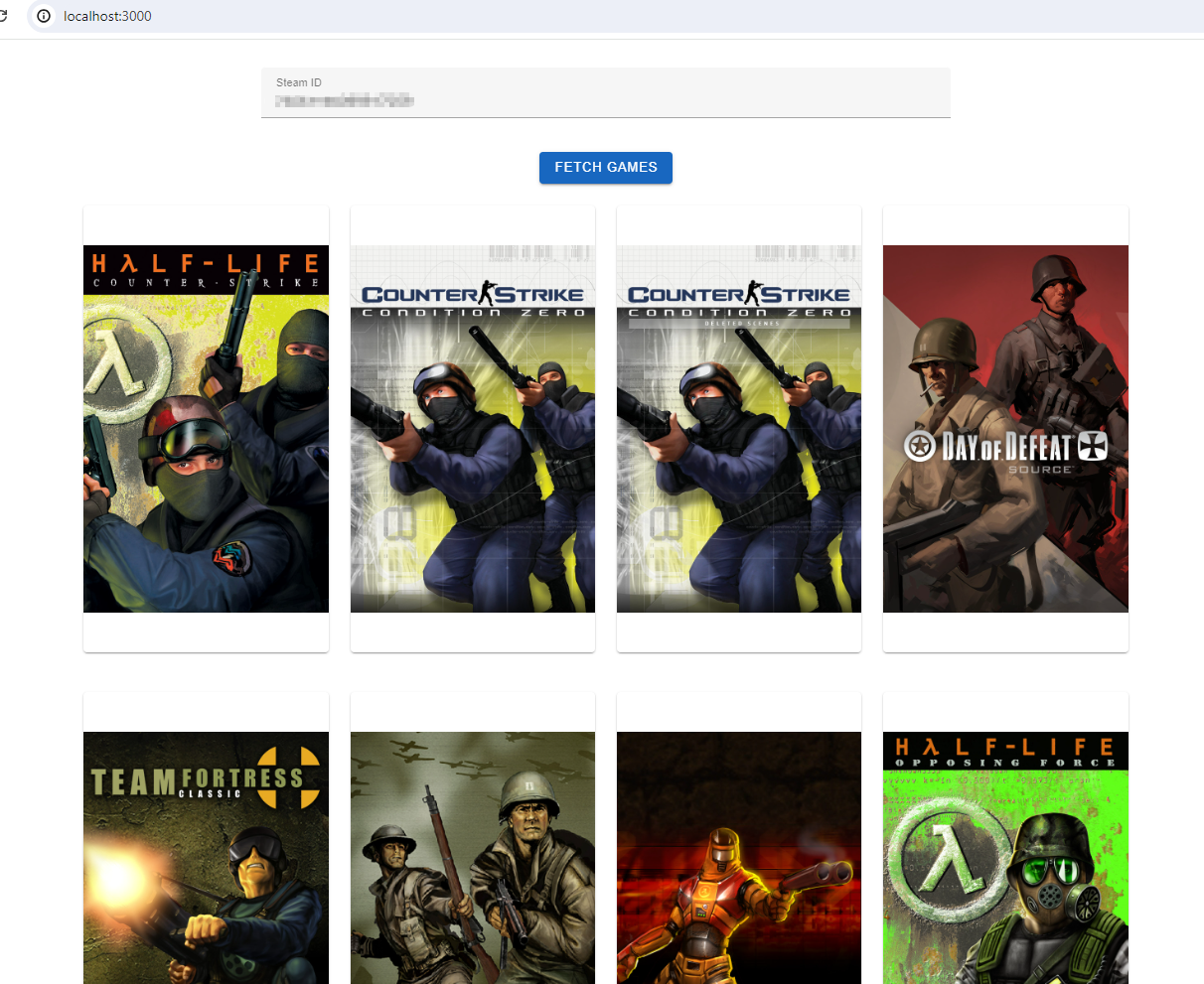Open the cover showing two WWII soldiers with rifle
1204x984 pixels.
click(473, 858)
